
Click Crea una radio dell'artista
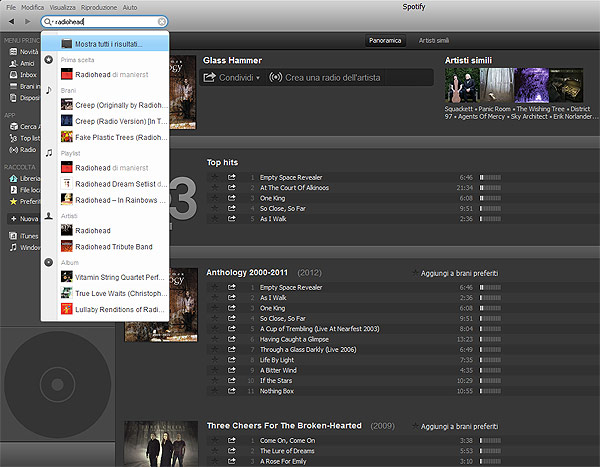click(318, 77)
